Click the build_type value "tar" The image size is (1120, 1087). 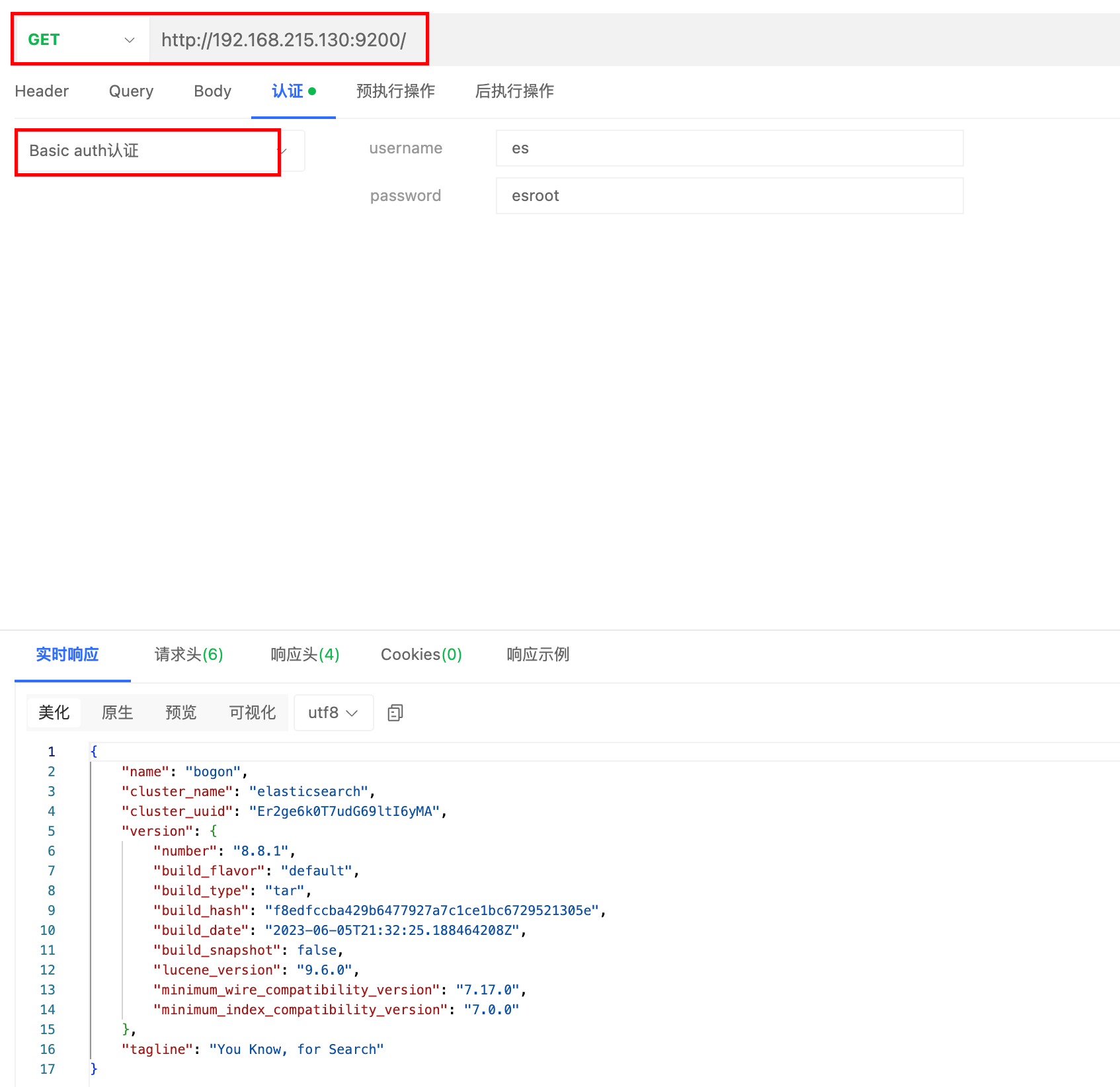pyautogui.click(x=285, y=891)
